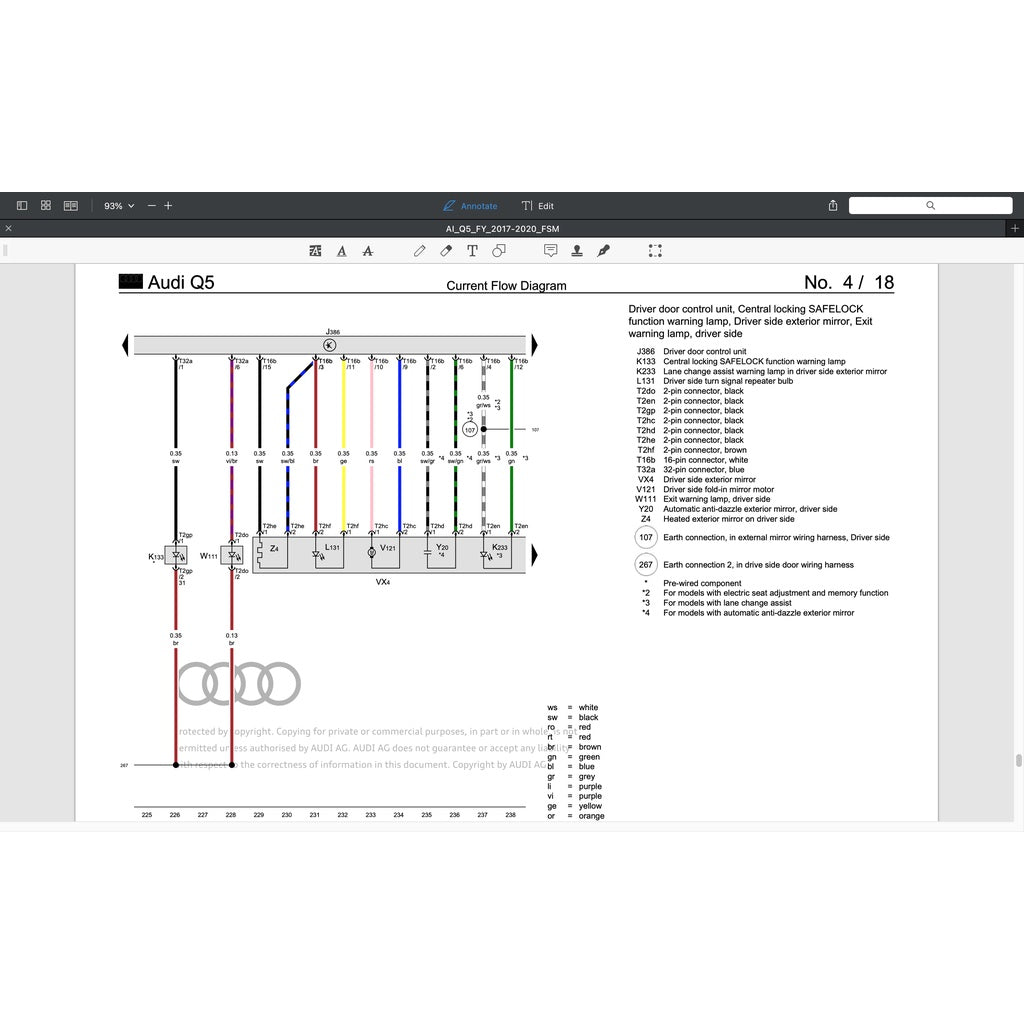Select the strikethrough text tool
The image size is (1024, 1024).
[x=368, y=251]
